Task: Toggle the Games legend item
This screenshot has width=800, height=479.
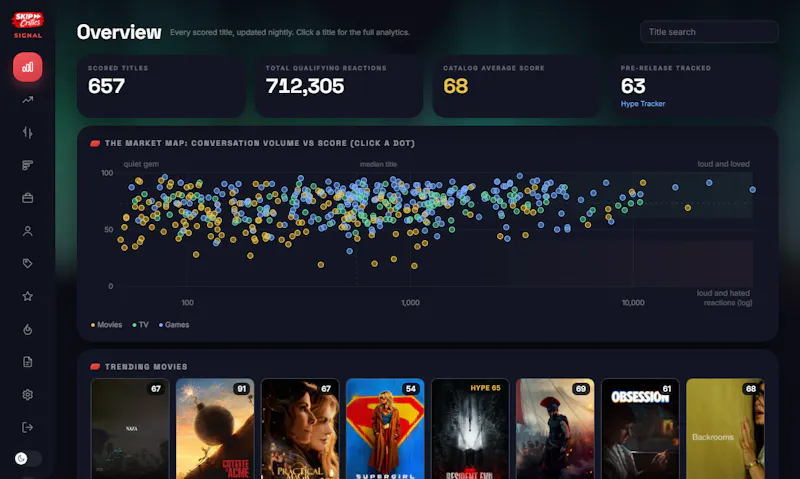Action: [173, 325]
